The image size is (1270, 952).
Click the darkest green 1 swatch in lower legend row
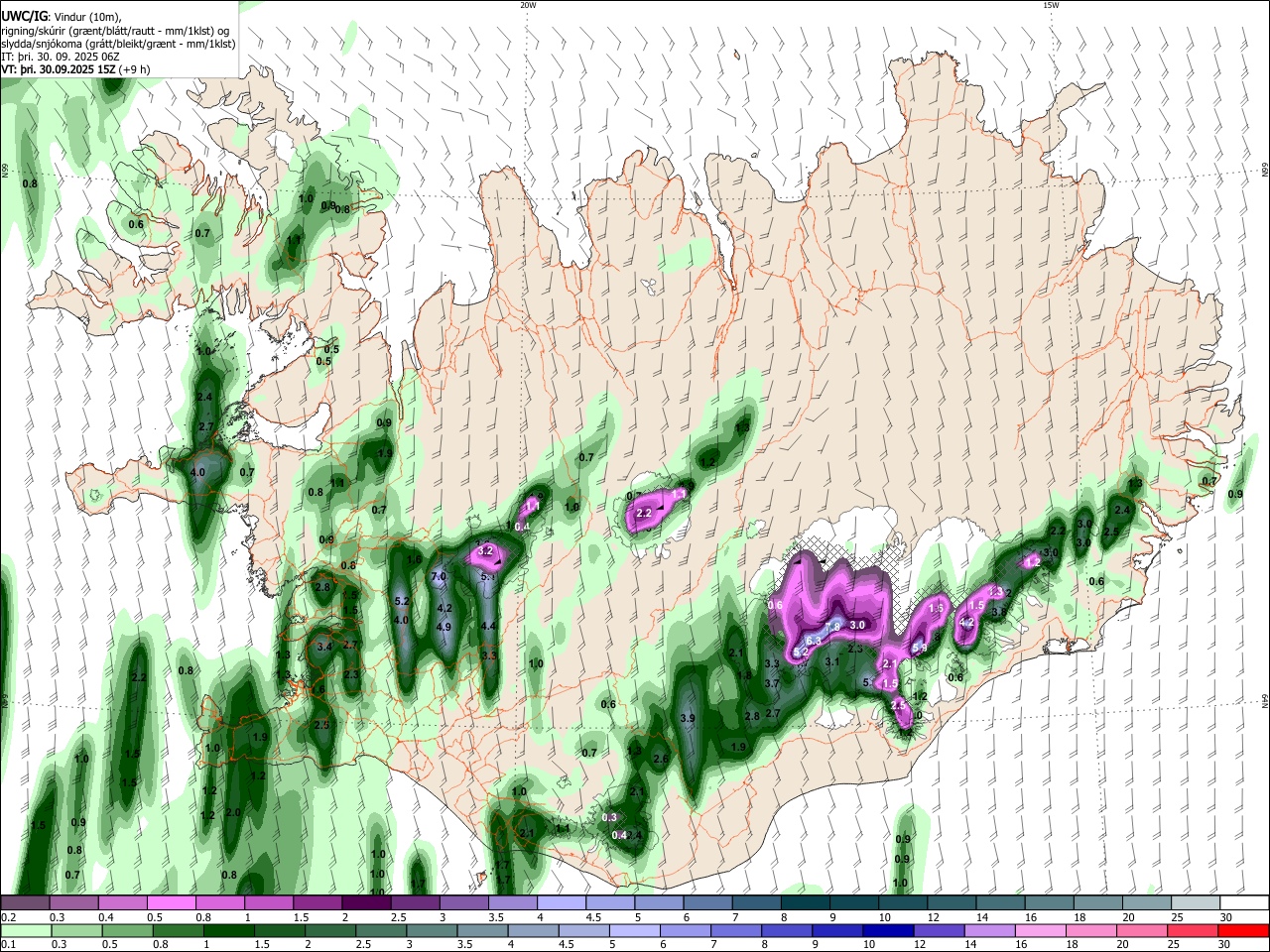[x=229, y=930]
